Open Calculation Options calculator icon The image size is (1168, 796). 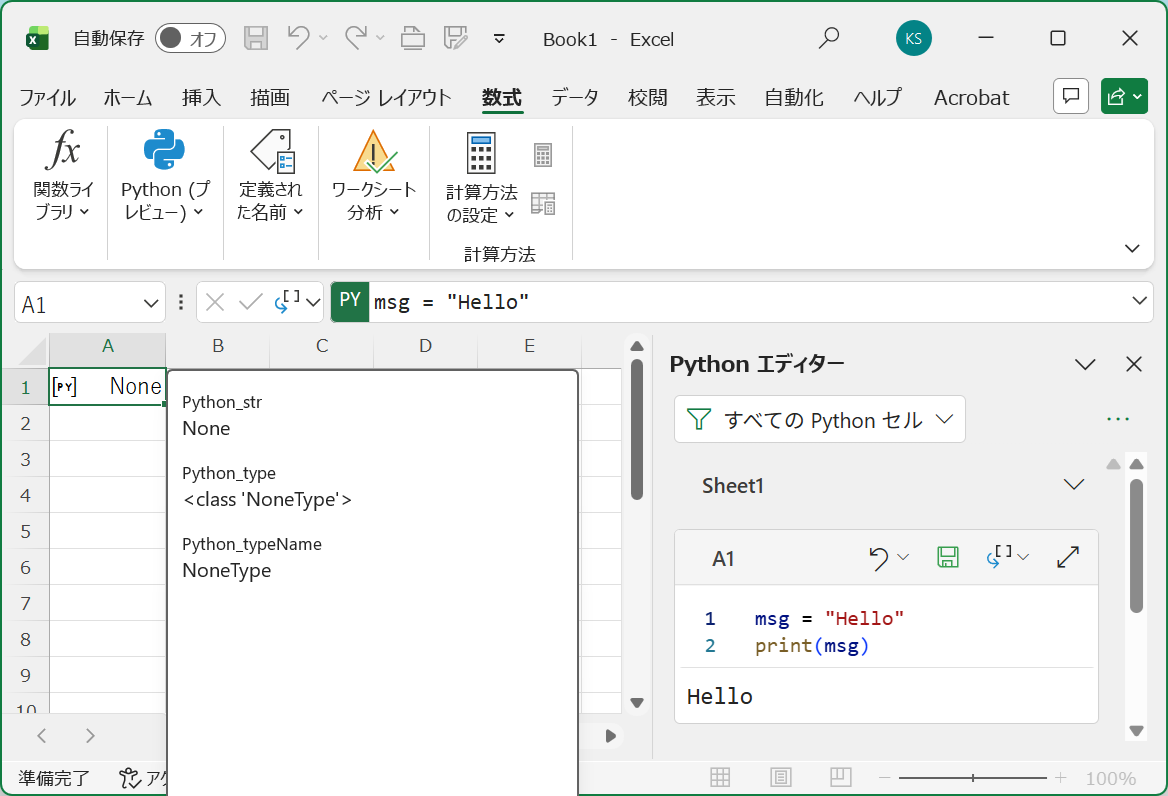481,153
